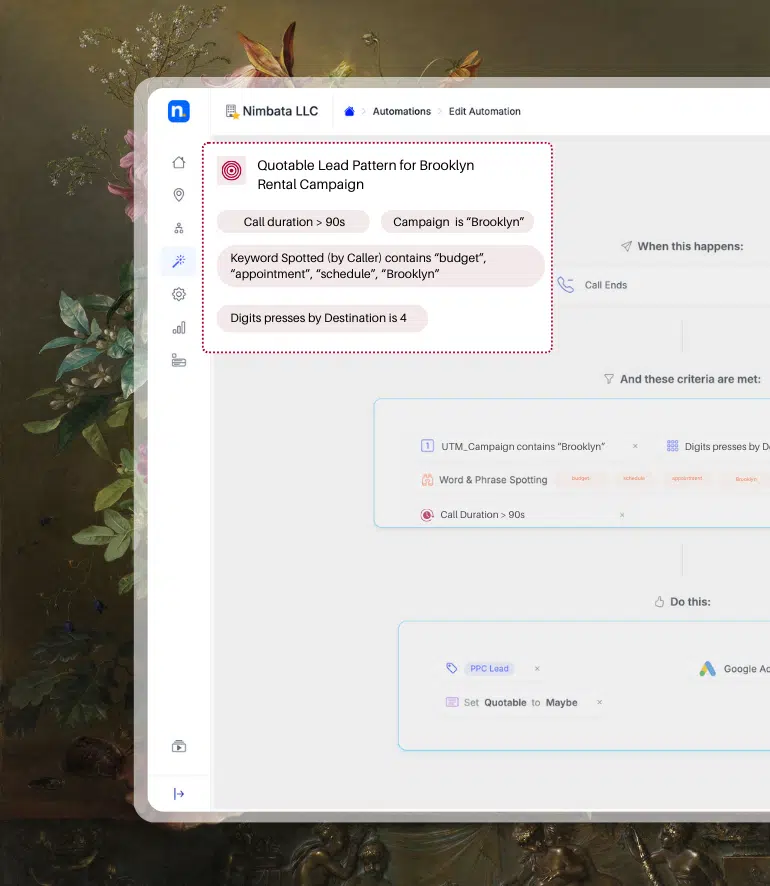Remove the PPC Lead tag action

pos(537,669)
